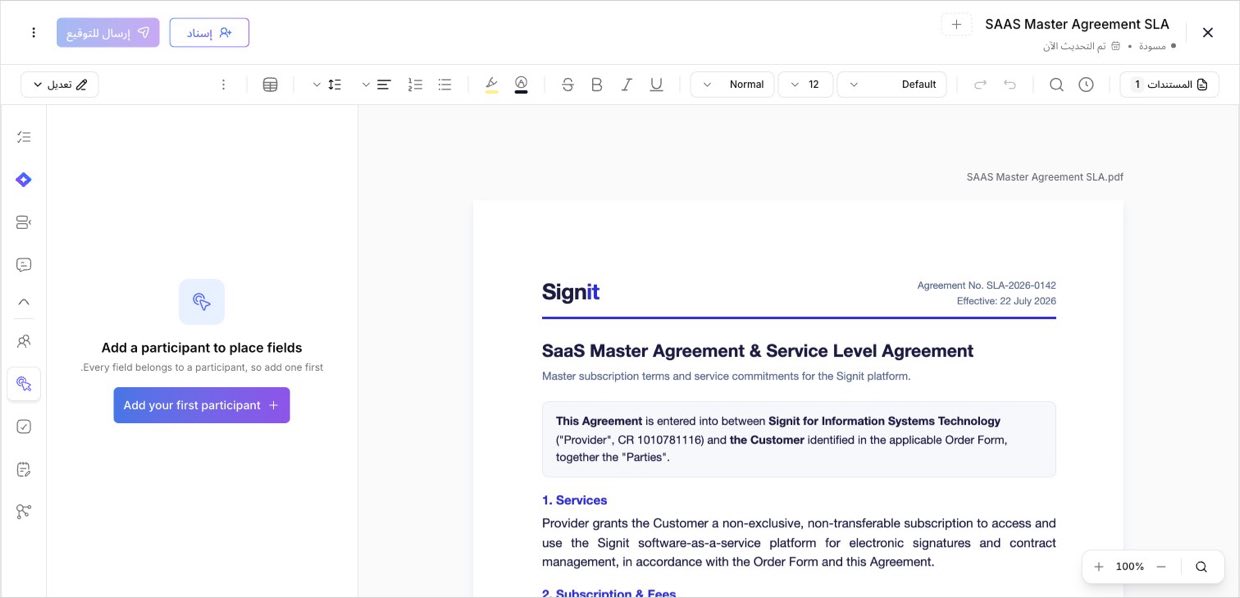
Task: Toggle strikethrough formatting
Action: tap(568, 85)
